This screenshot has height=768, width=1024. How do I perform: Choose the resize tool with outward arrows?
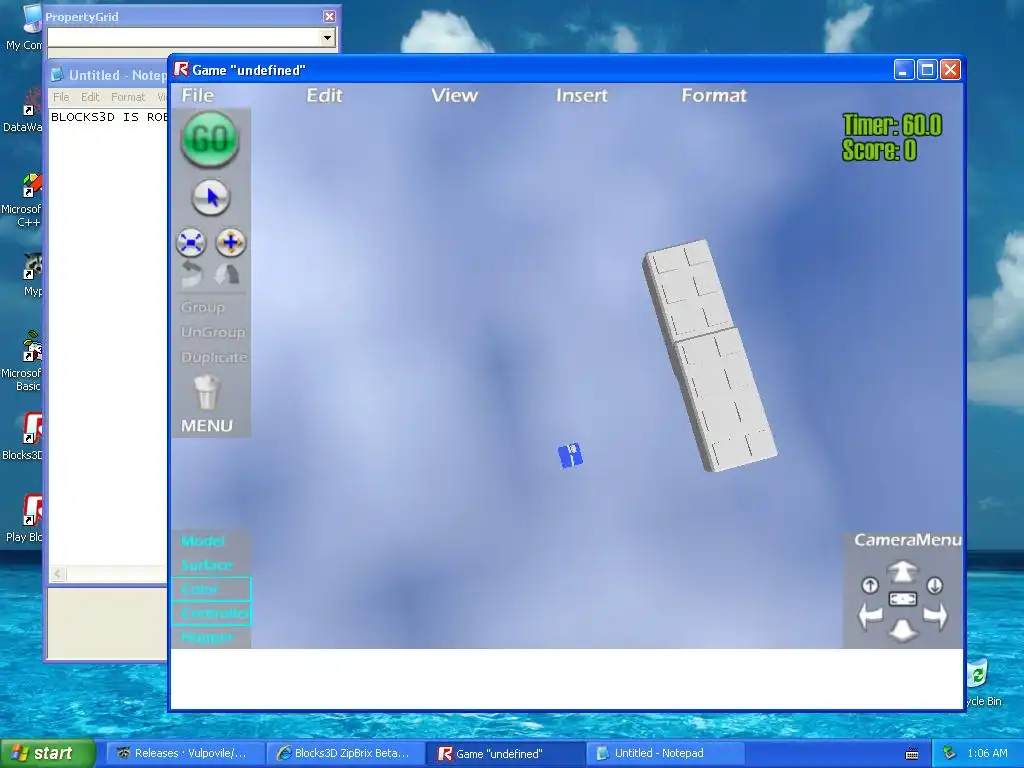click(191, 242)
